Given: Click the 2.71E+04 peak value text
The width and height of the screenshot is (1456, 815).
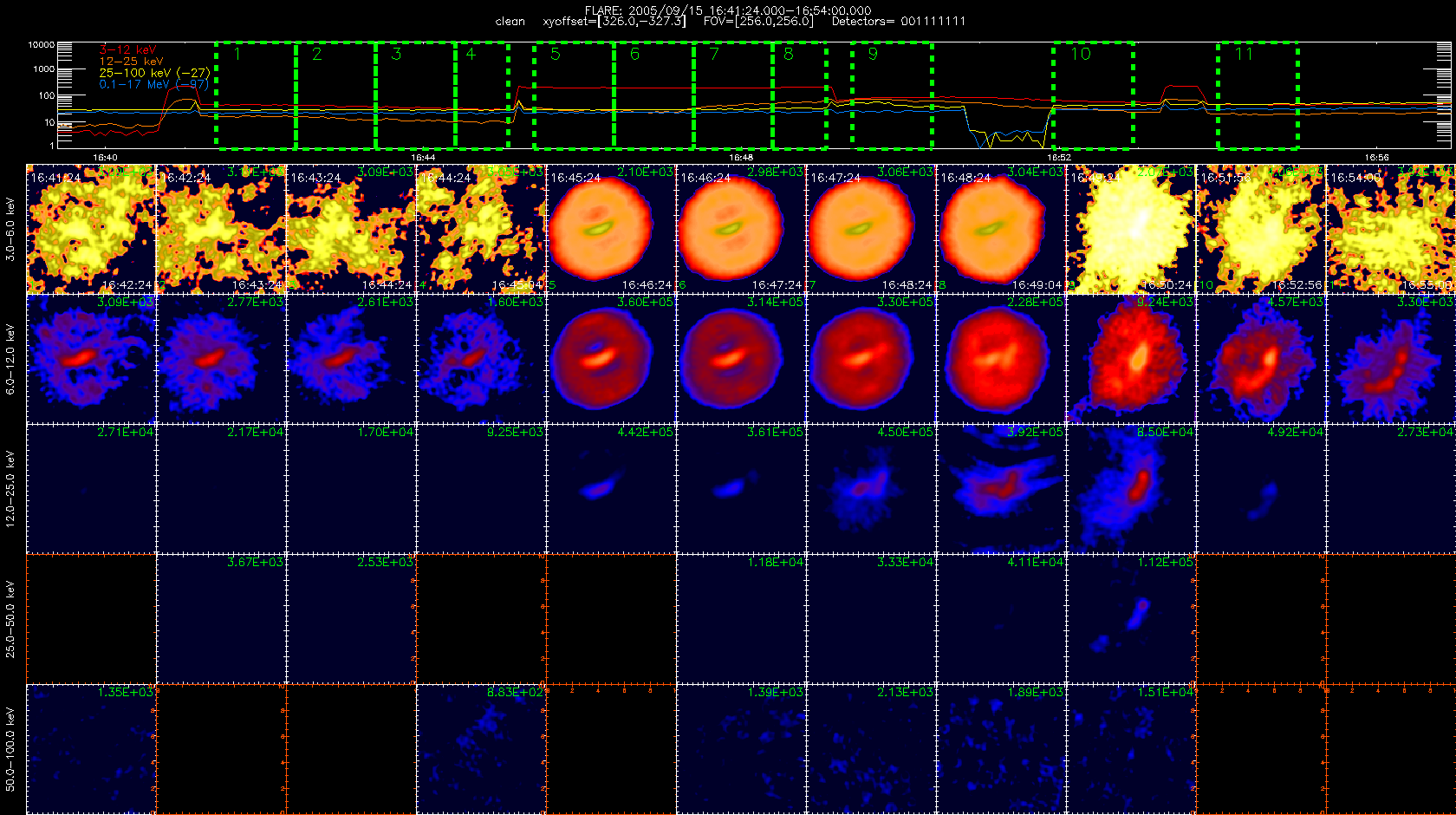Looking at the screenshot, I should click(126, 432).
